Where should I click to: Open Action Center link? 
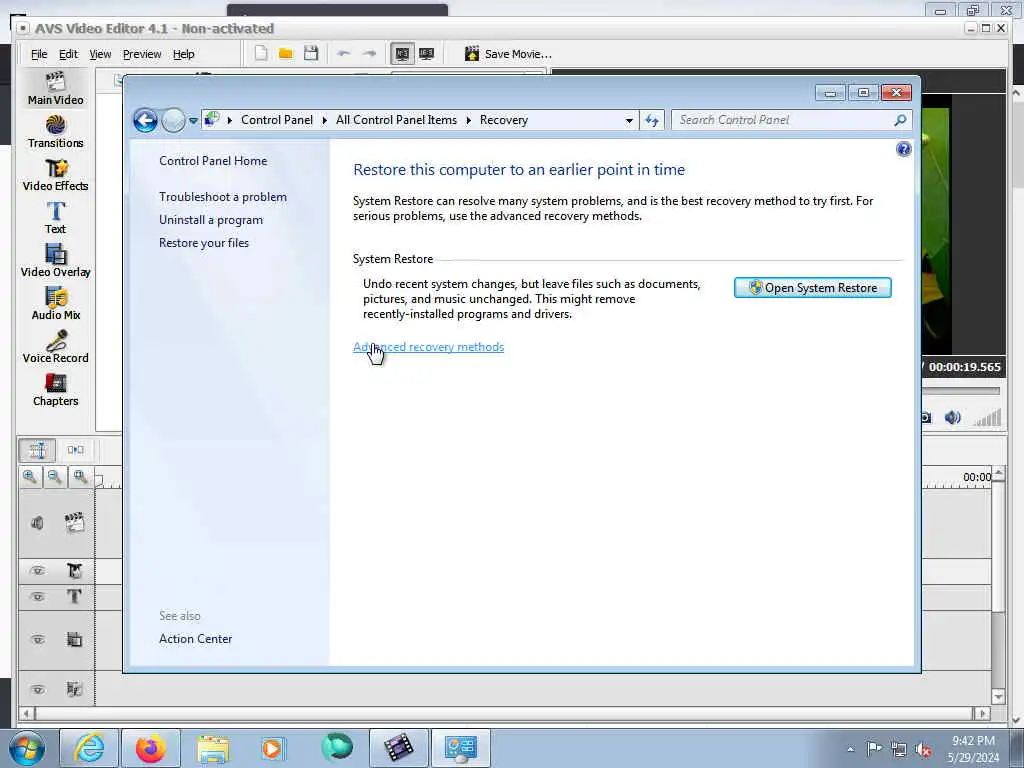click(195, 639)
